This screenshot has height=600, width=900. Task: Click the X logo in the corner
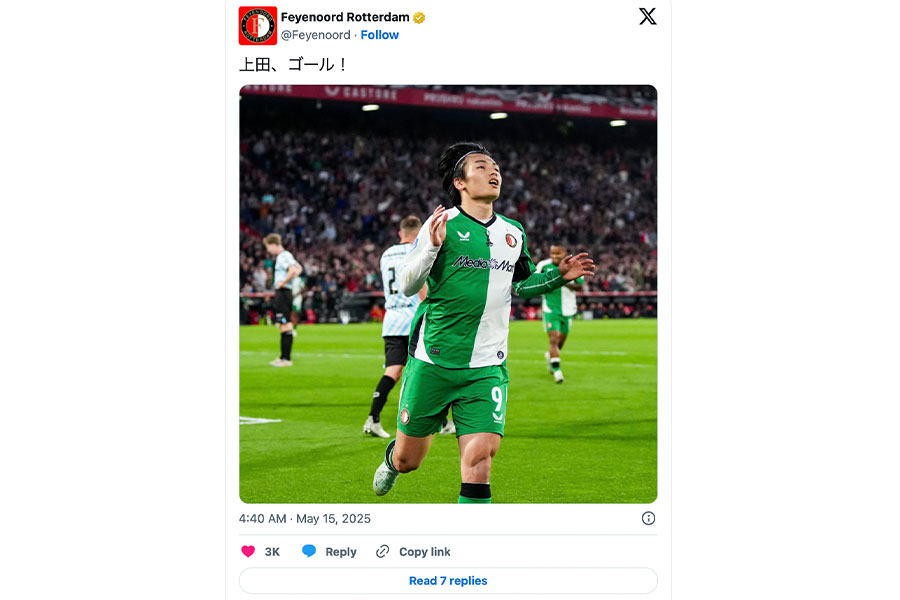pos(648,16)
